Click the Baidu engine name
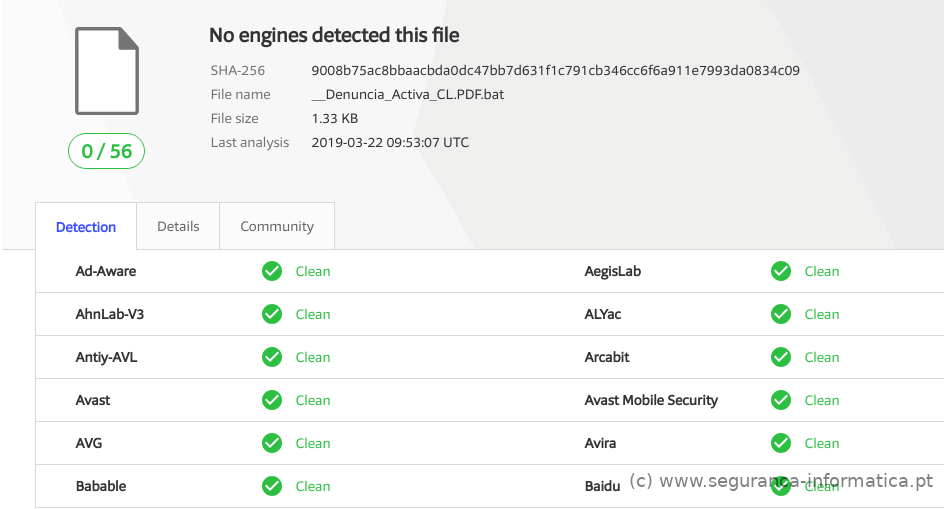Image resolution: width=944 pixels, height=509 pixels. tap(602, 486)
